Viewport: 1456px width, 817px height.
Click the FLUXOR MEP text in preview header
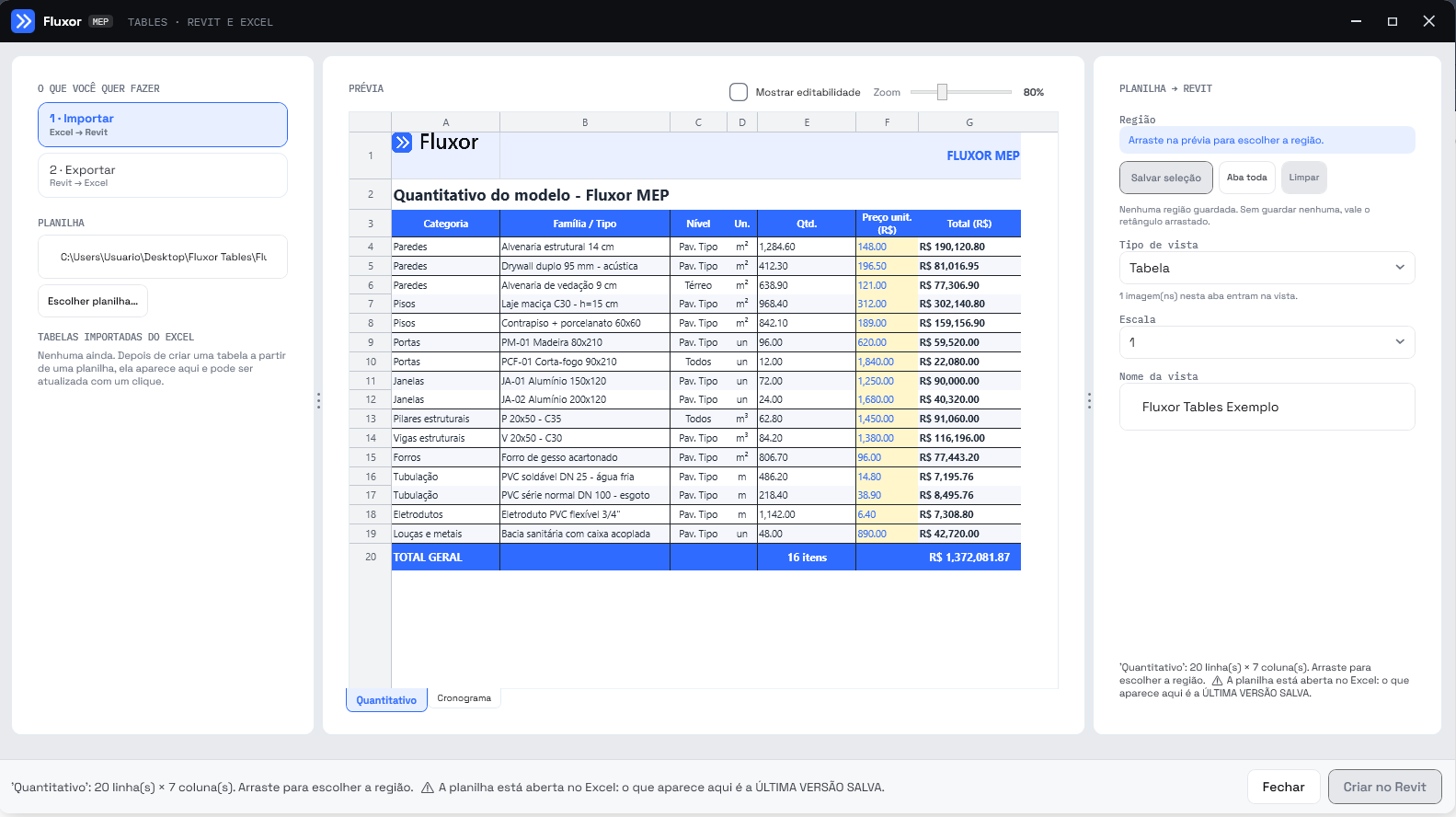(x=983, y=155)
